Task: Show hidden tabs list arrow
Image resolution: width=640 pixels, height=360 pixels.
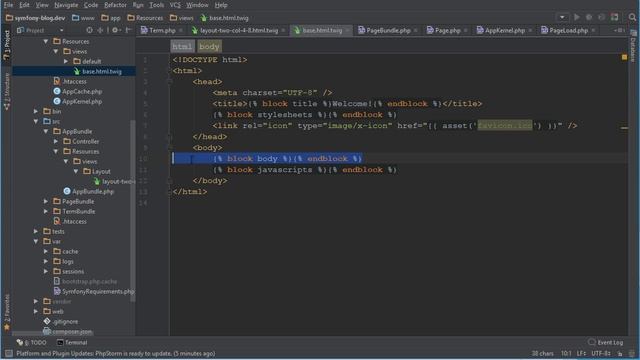Action: [x=619, y=30]
